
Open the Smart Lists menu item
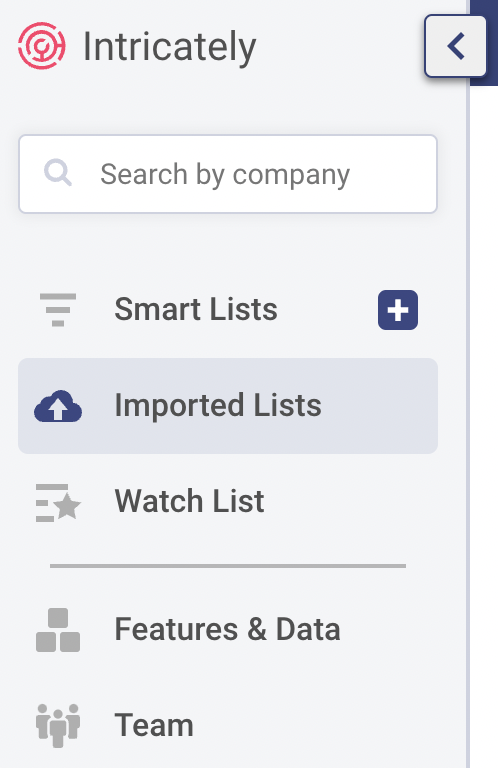196,309
